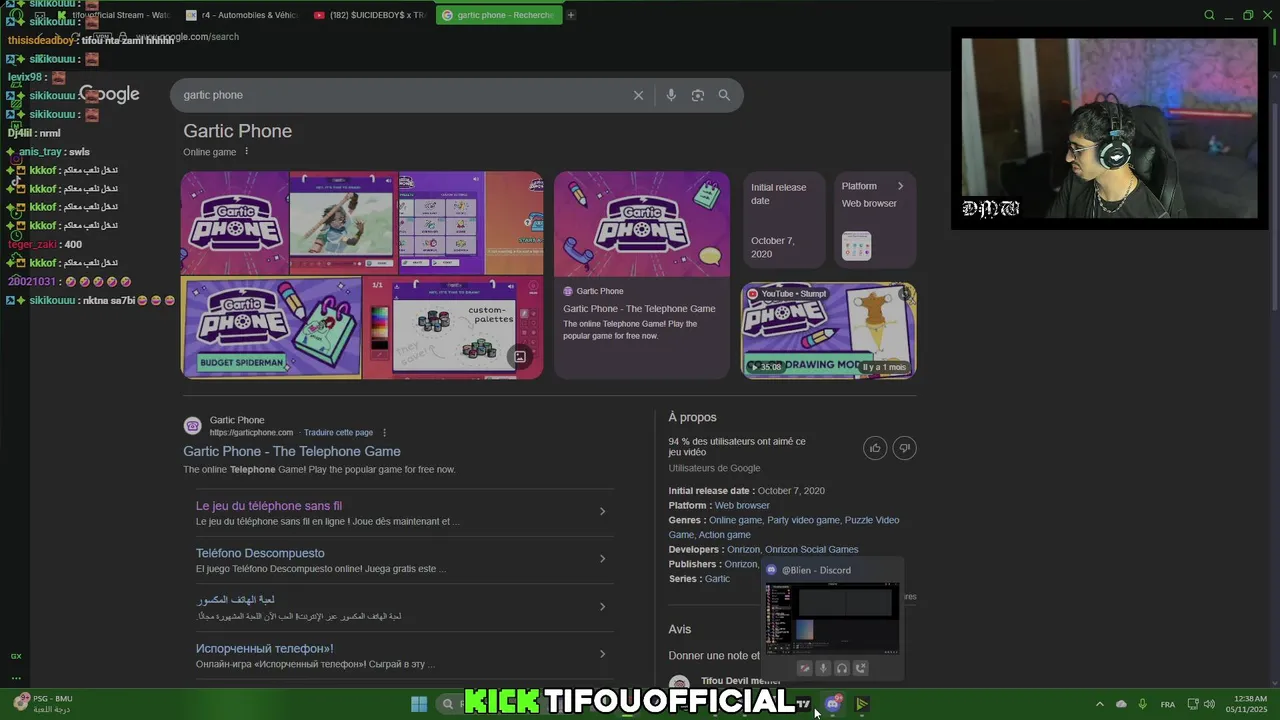Open the image gallery icon on thumbnails
1280x720 pixels.
point(520,357)
